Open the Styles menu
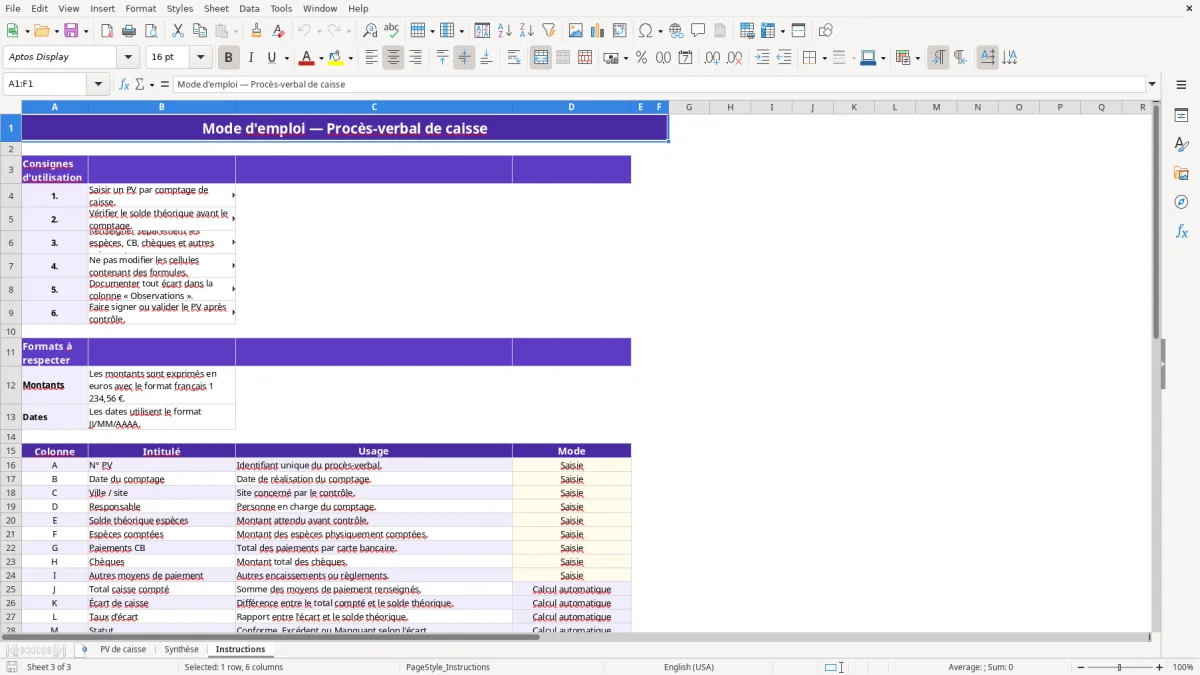Image resolution: width=1200 pixels, height=675 pixels. click(x=180, y=8)
